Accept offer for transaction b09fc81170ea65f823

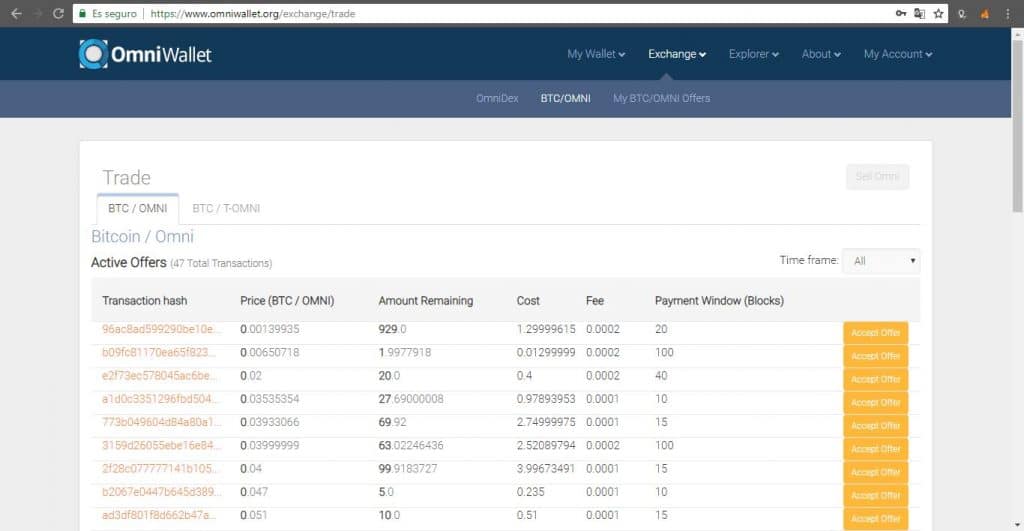point(875,356)
